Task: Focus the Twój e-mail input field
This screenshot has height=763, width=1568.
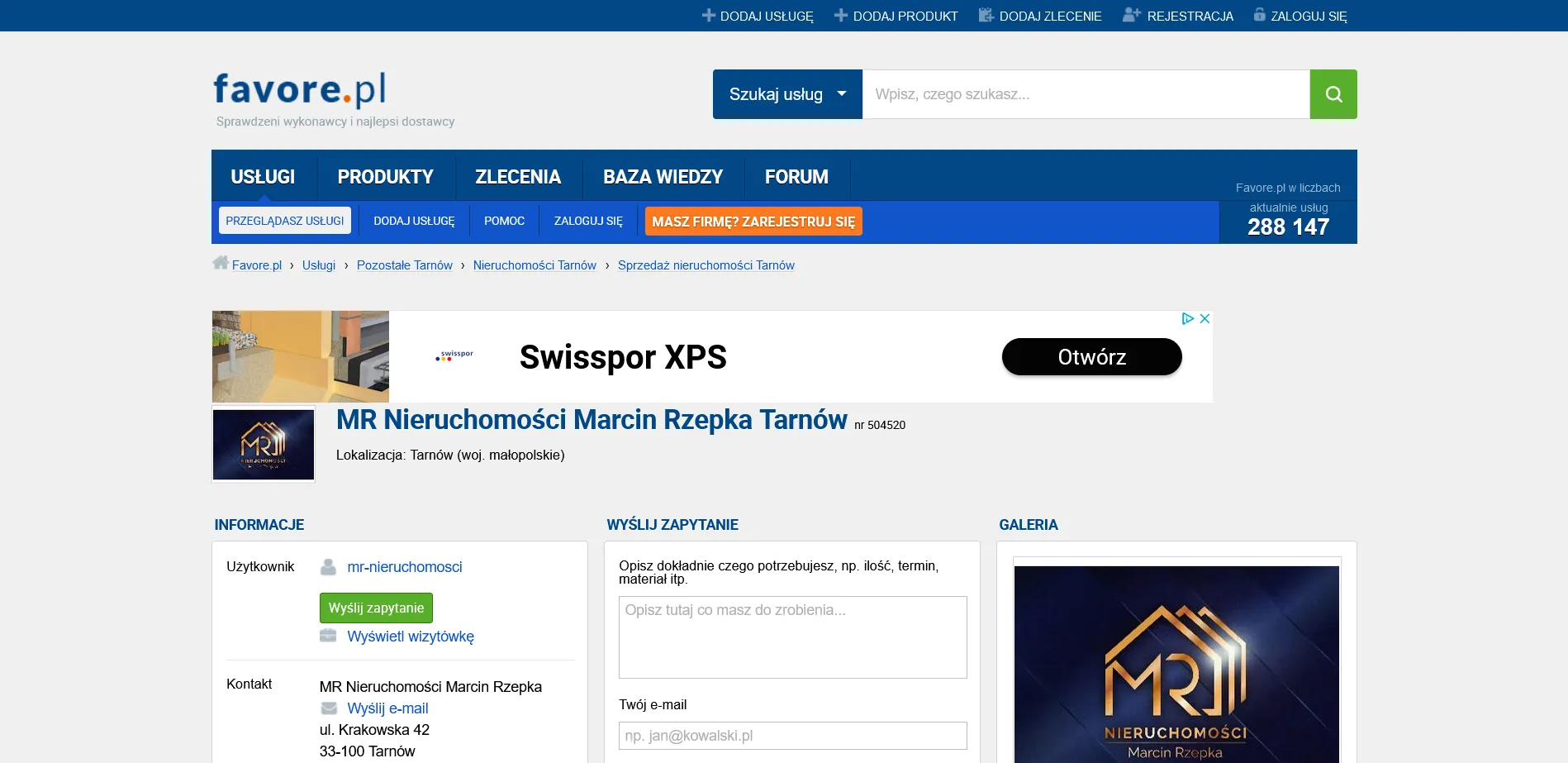Action: pyautogui.click(x=793, y=736)
